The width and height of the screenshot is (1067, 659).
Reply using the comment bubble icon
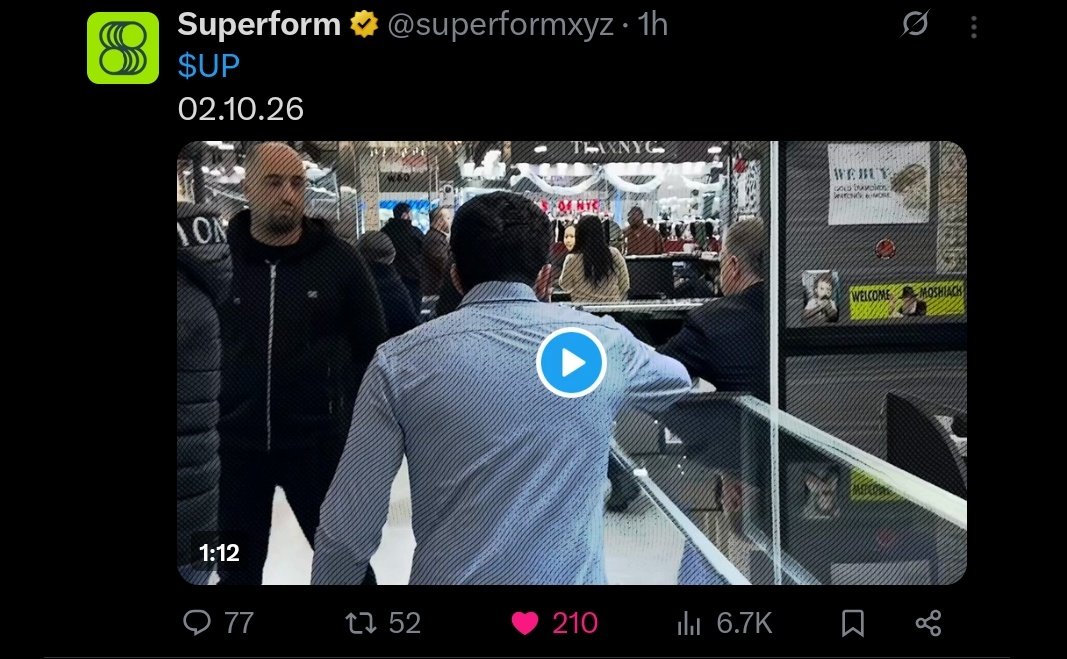tap(197, 622)
